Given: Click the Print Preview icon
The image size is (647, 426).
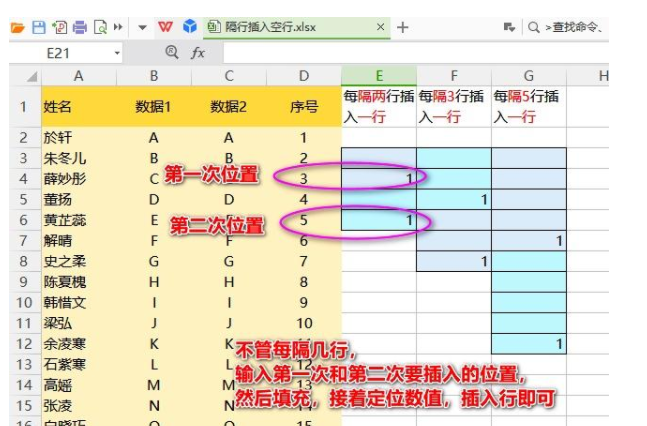Looking at the screenshot, I should pyautogui.click(x=100, y=28).
